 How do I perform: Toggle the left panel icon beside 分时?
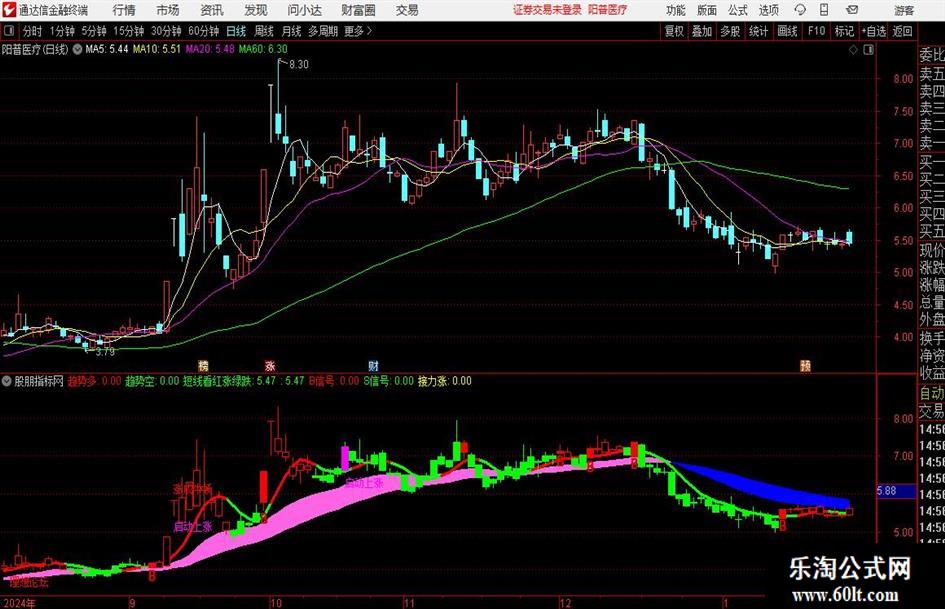(9, 31)
